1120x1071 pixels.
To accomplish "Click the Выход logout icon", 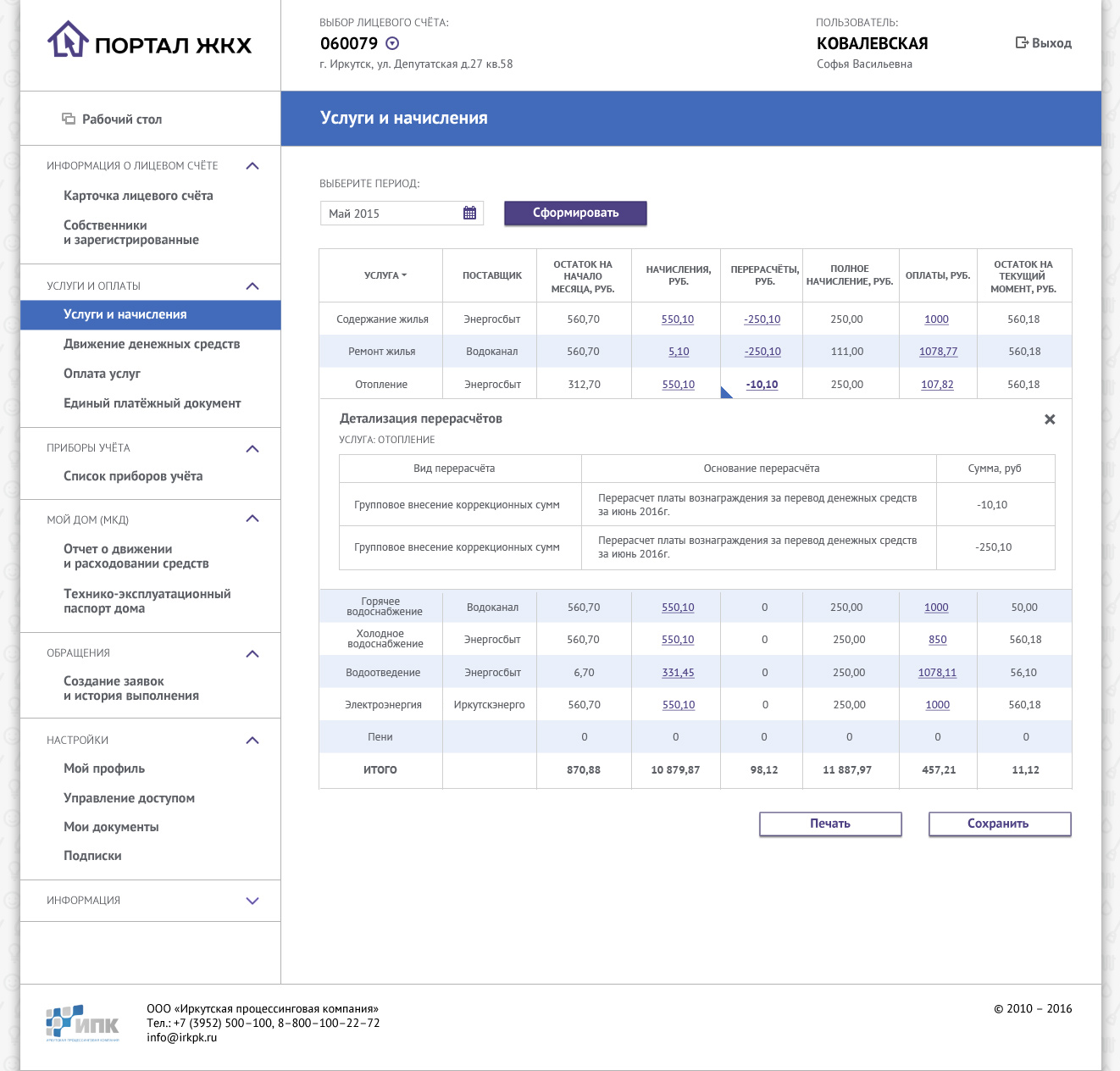I will (x=1022, y=42).
